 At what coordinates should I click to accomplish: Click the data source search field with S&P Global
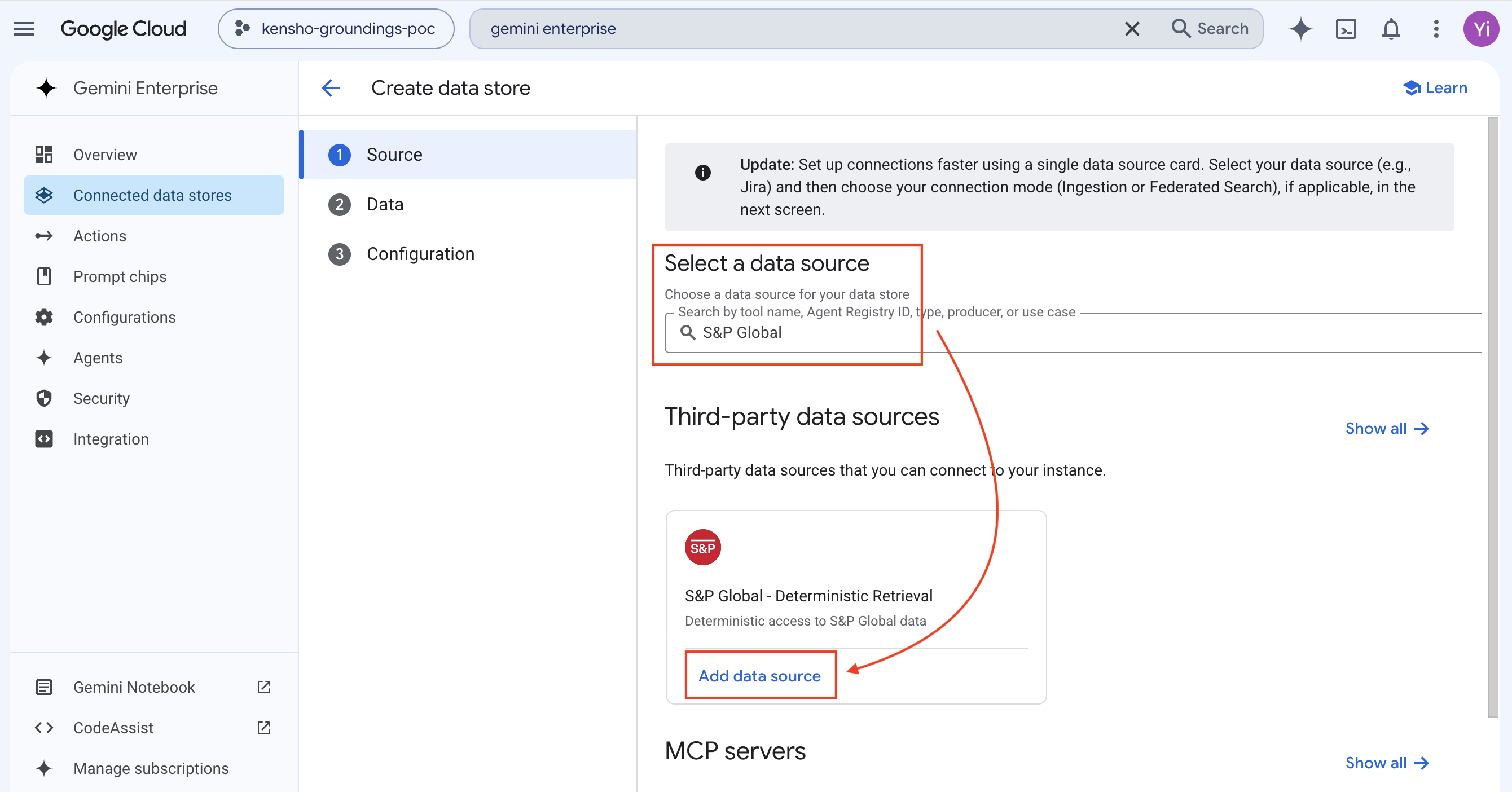pos(1073,333)
